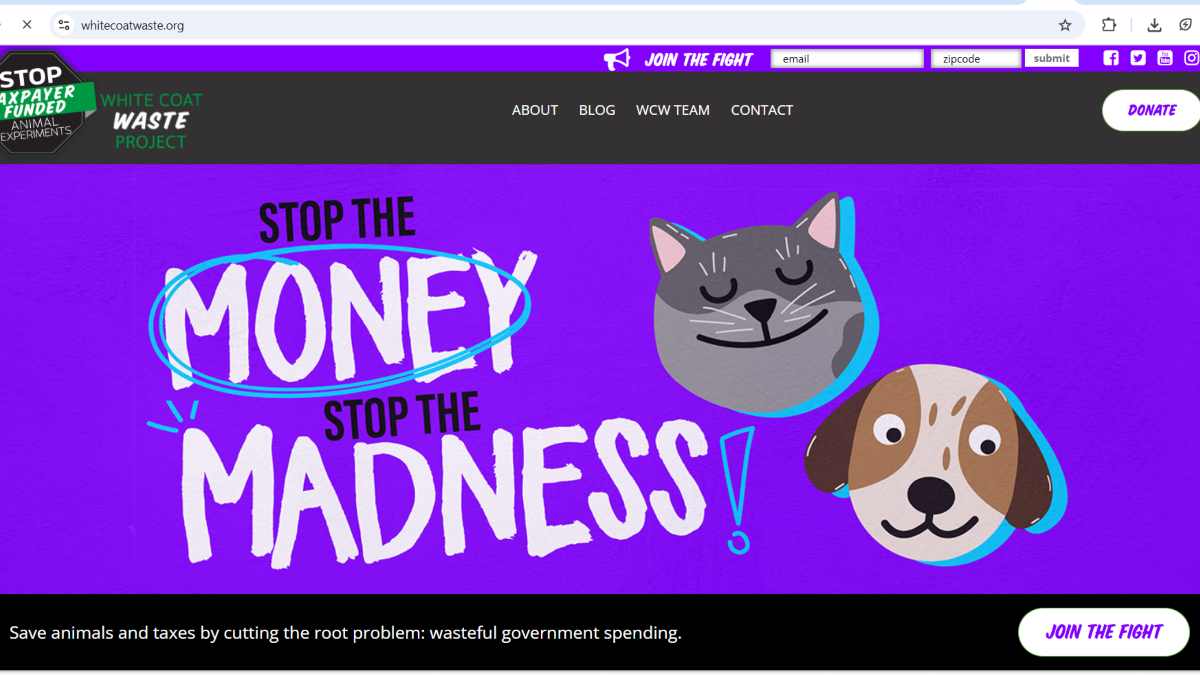View site information icon in address bar
Viewport: 1200px width, 675px height.
(x=64, y=25)
